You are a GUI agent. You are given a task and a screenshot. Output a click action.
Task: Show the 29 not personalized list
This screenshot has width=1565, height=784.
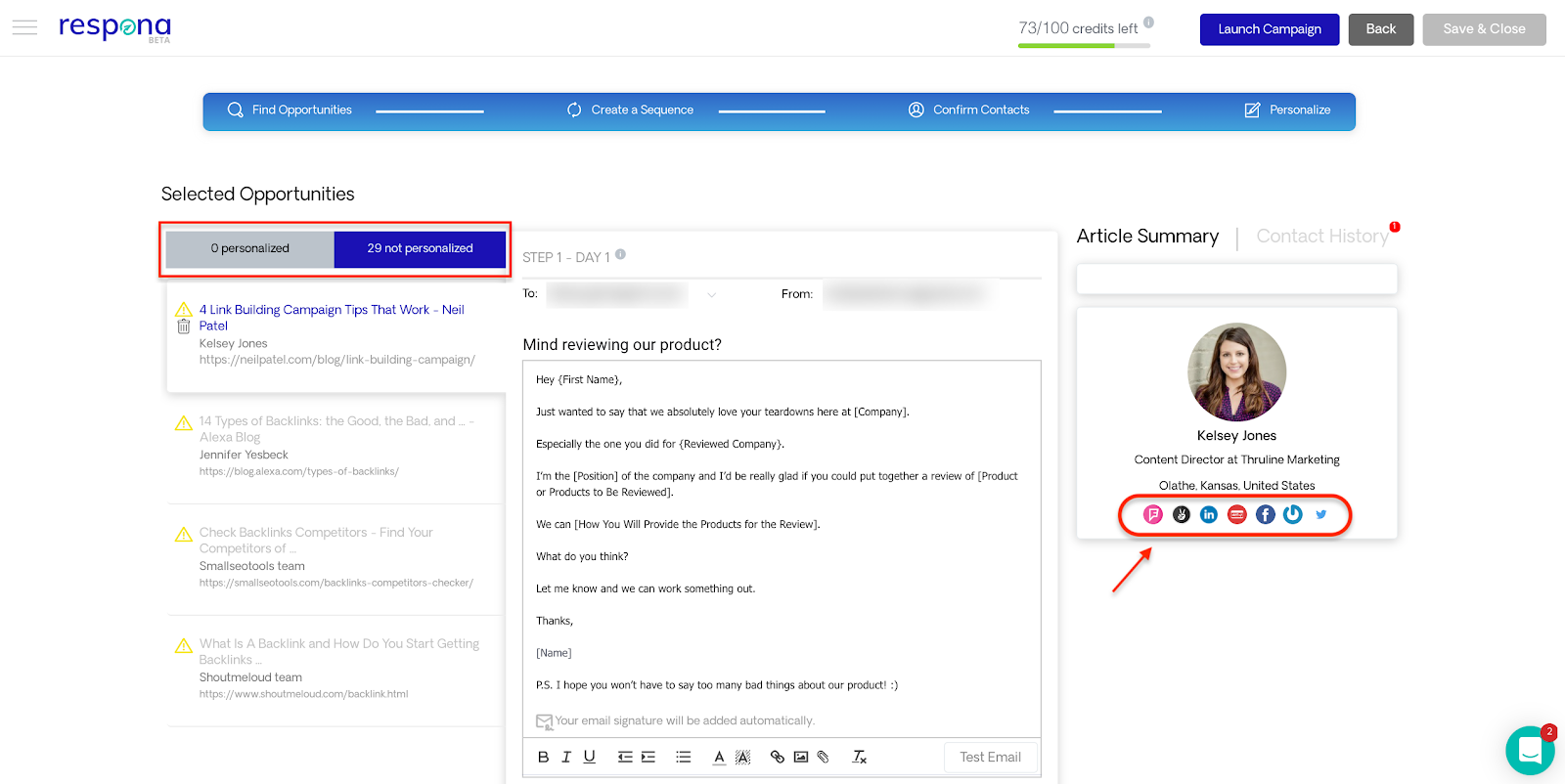420,248
